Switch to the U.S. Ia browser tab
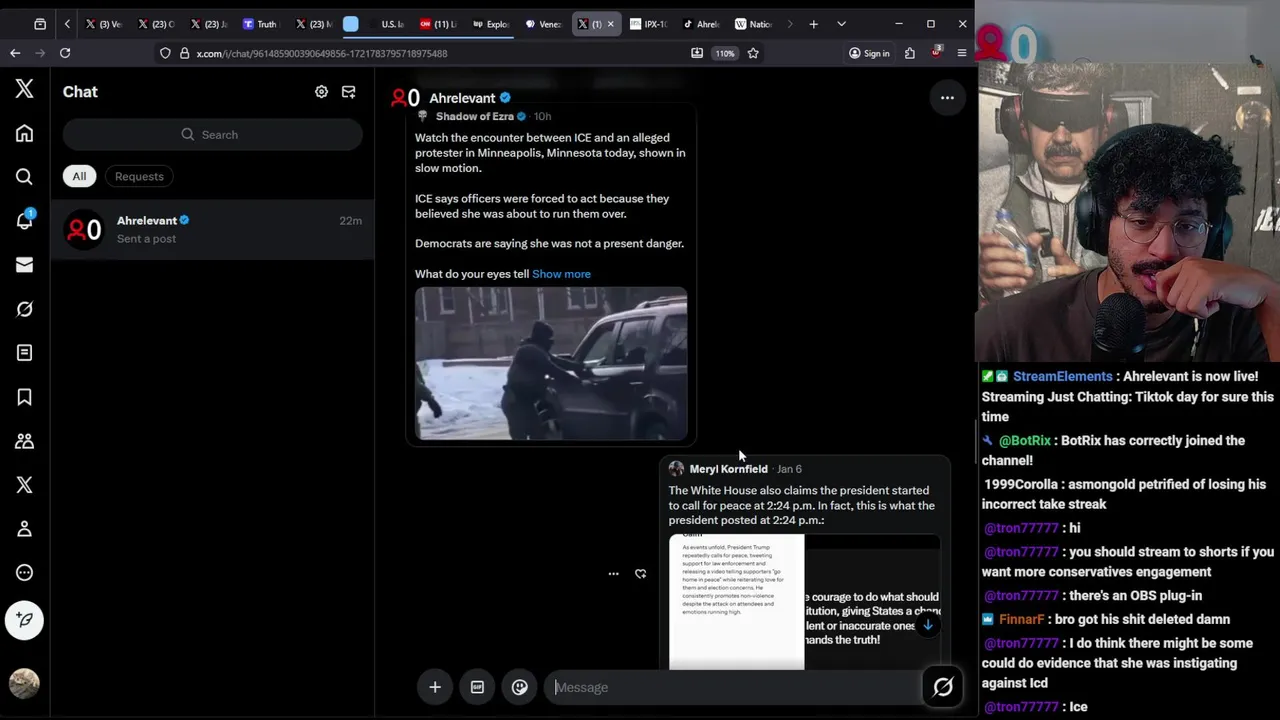The image size is (1280, 720). [386, 24]
